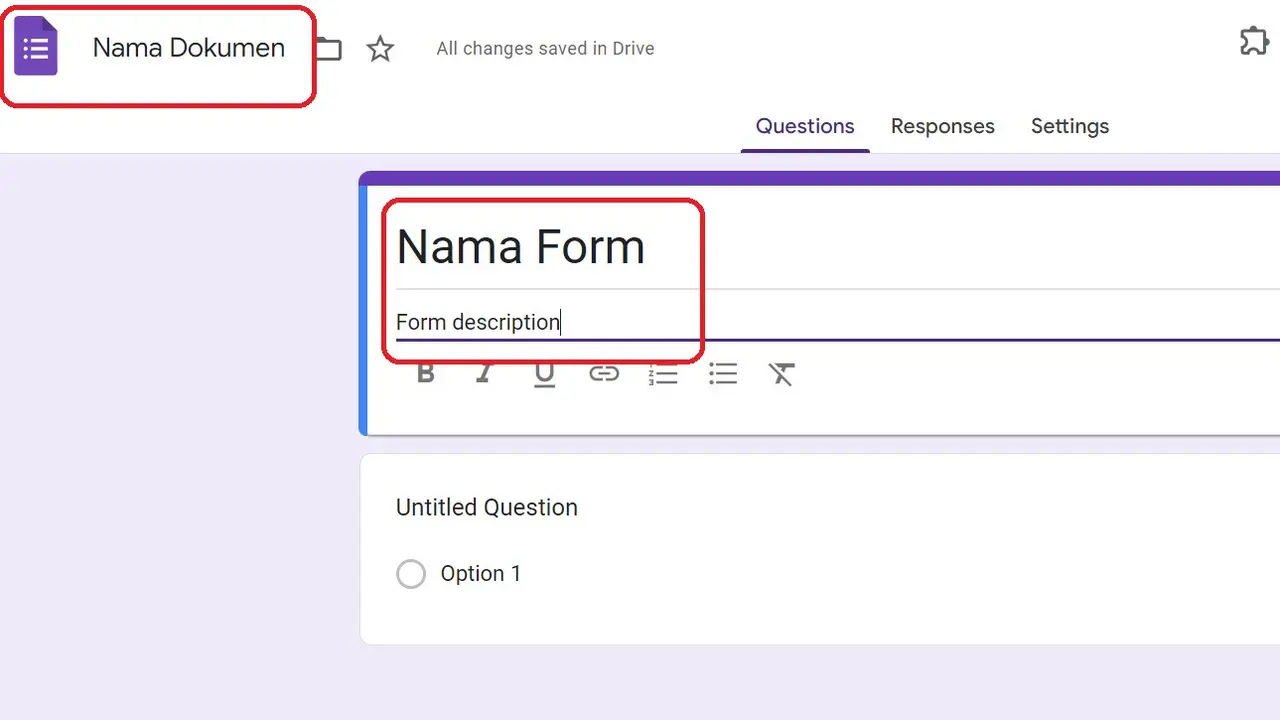Viewport: 1280px width, 720px height.
Task: Apply Underline formatting
Action: pos(544,373)
